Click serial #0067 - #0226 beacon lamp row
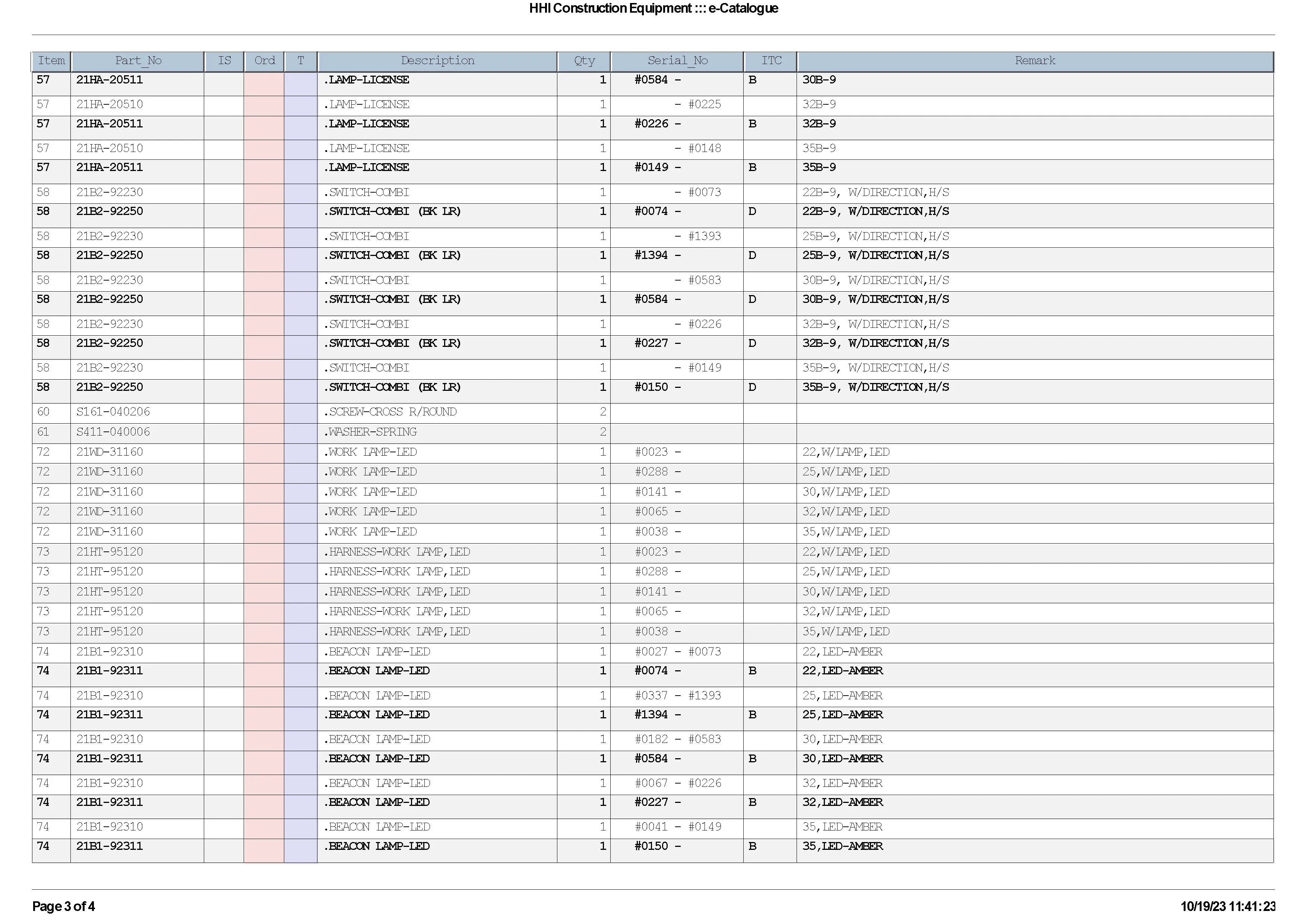Viewport: 1307px width, 924px height. [677, 784]
